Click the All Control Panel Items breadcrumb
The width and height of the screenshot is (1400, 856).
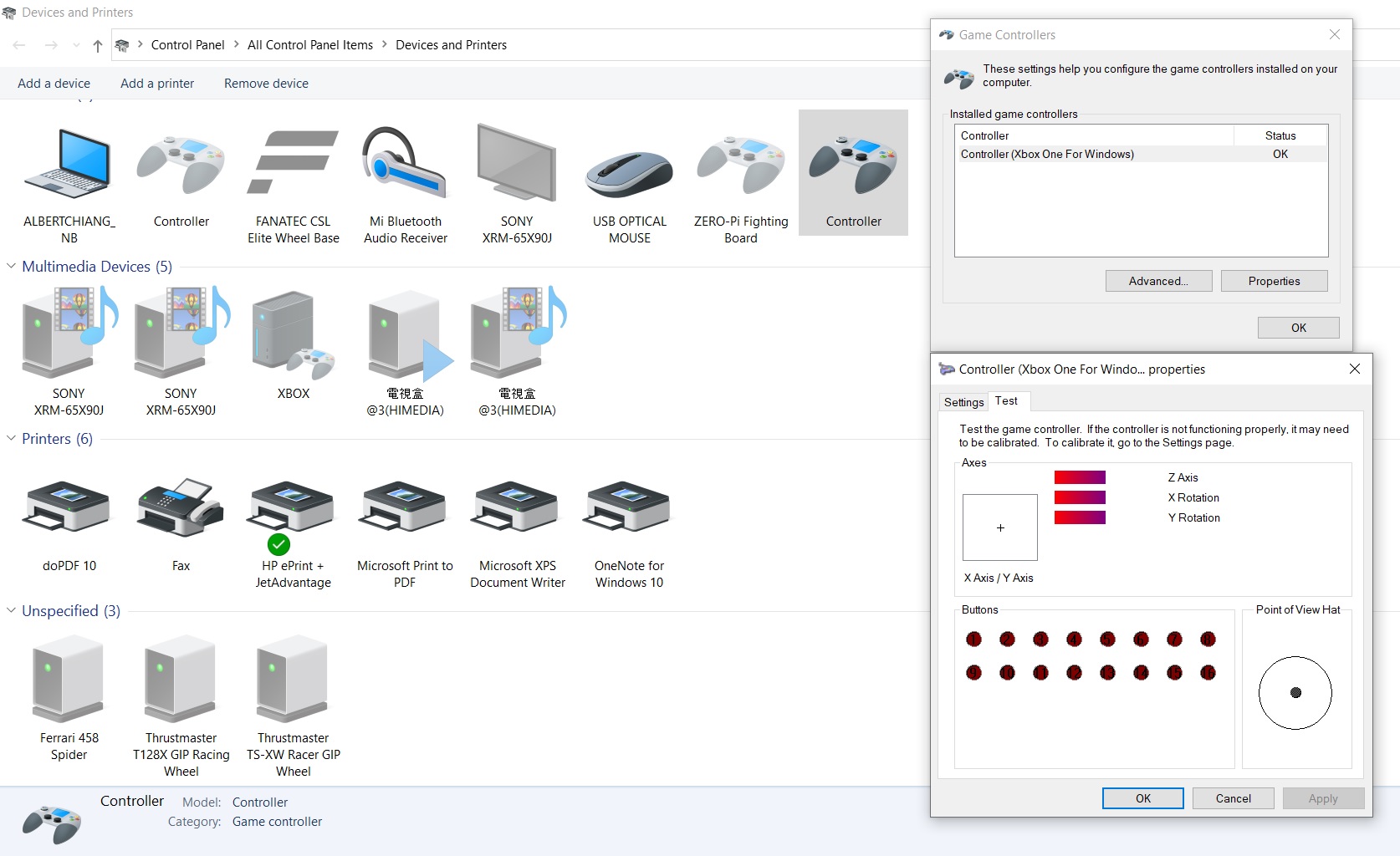coord(310,45)
